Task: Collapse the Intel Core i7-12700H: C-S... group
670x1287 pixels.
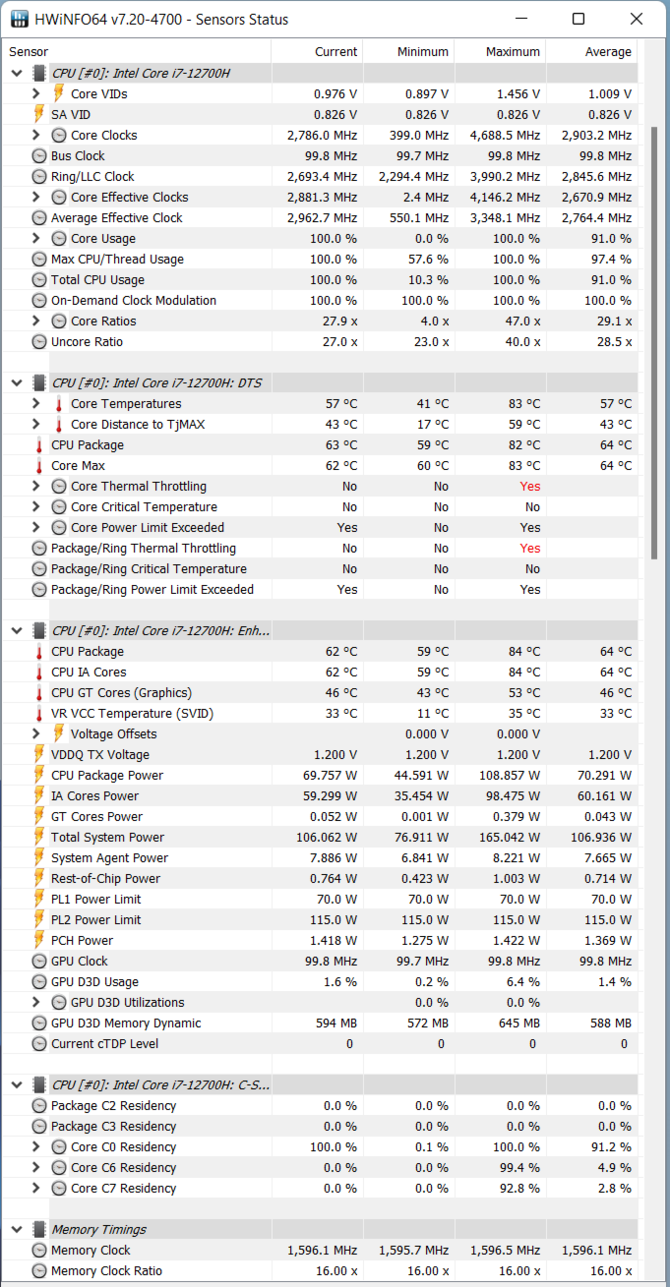Action: (x=17, y=1085)
